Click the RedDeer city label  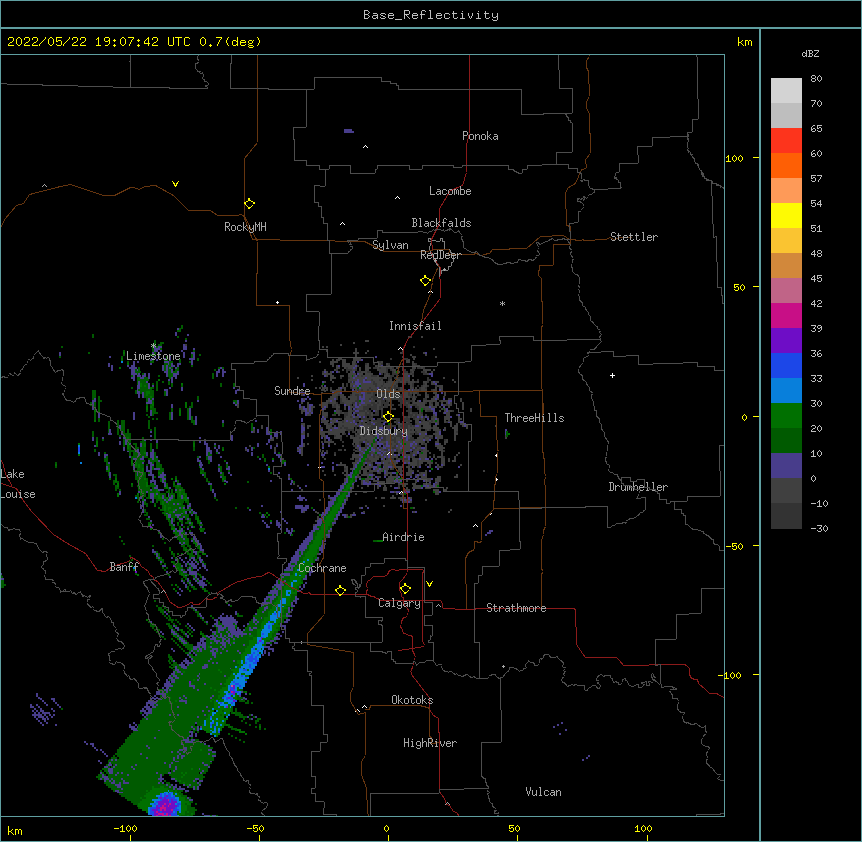click(x=440, y=255)
